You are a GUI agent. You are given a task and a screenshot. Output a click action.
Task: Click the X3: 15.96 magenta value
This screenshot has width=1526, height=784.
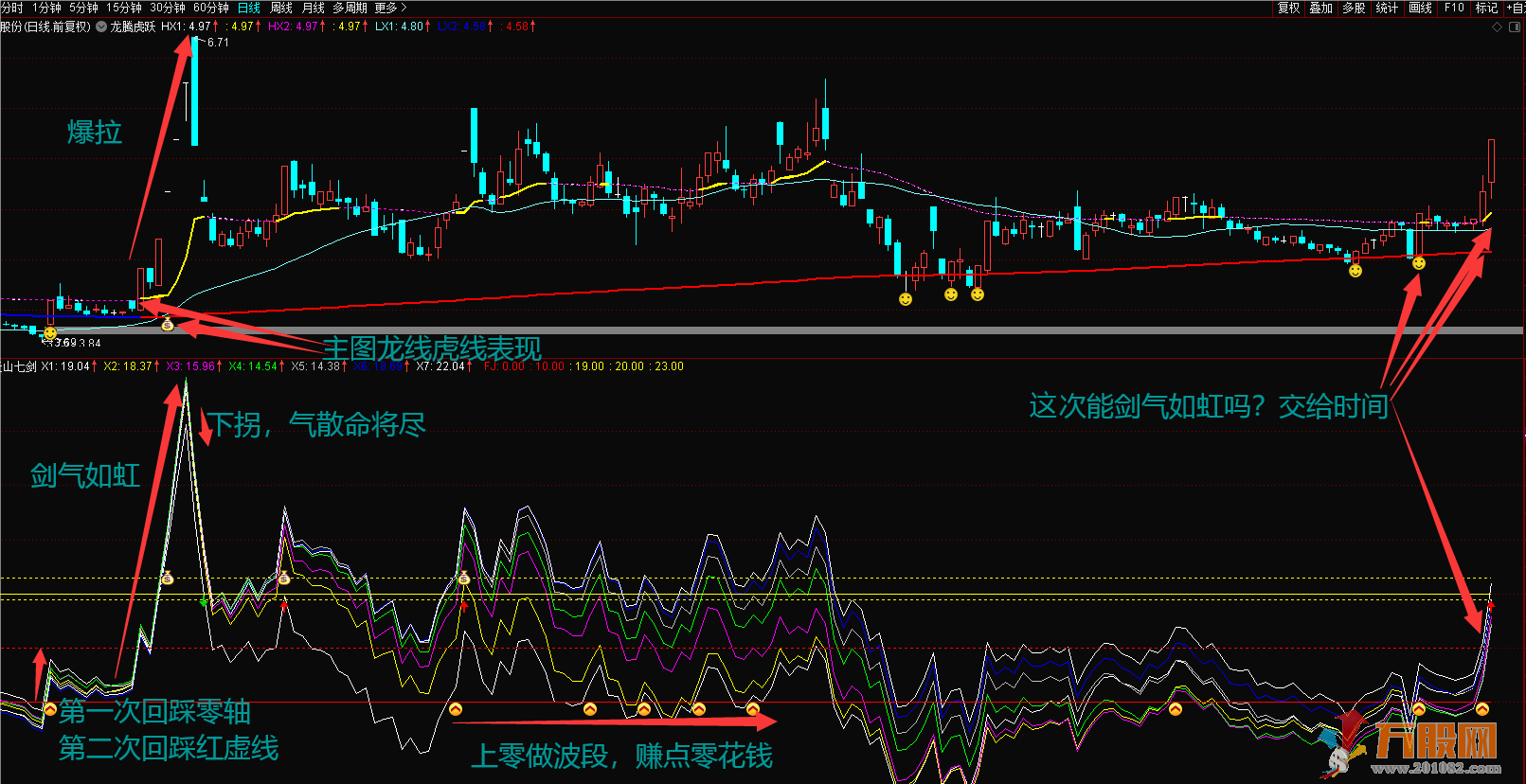pyautogui.click(x=191, y=366)
